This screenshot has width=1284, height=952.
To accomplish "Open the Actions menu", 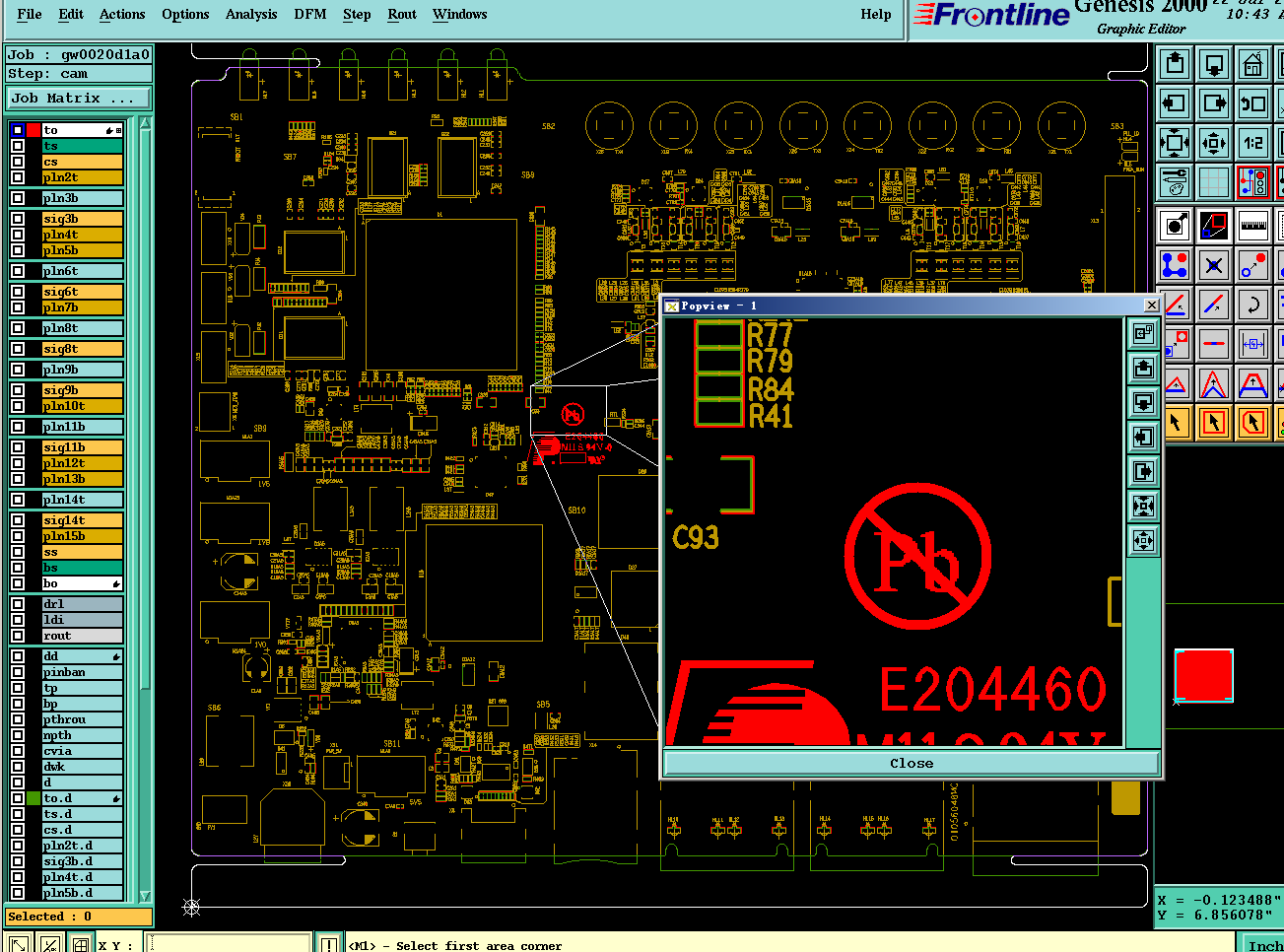I will click(x=122, y=14).
